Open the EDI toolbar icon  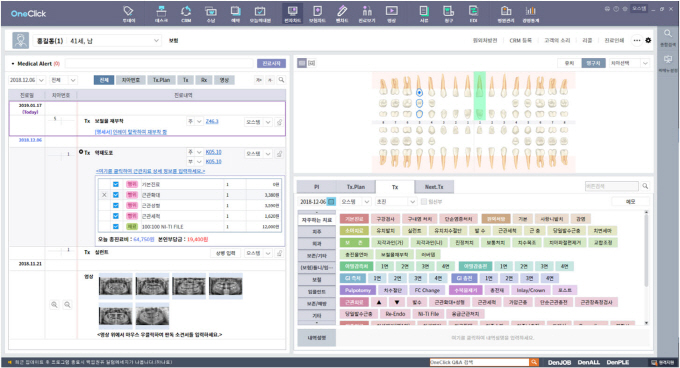pos(473,13)
